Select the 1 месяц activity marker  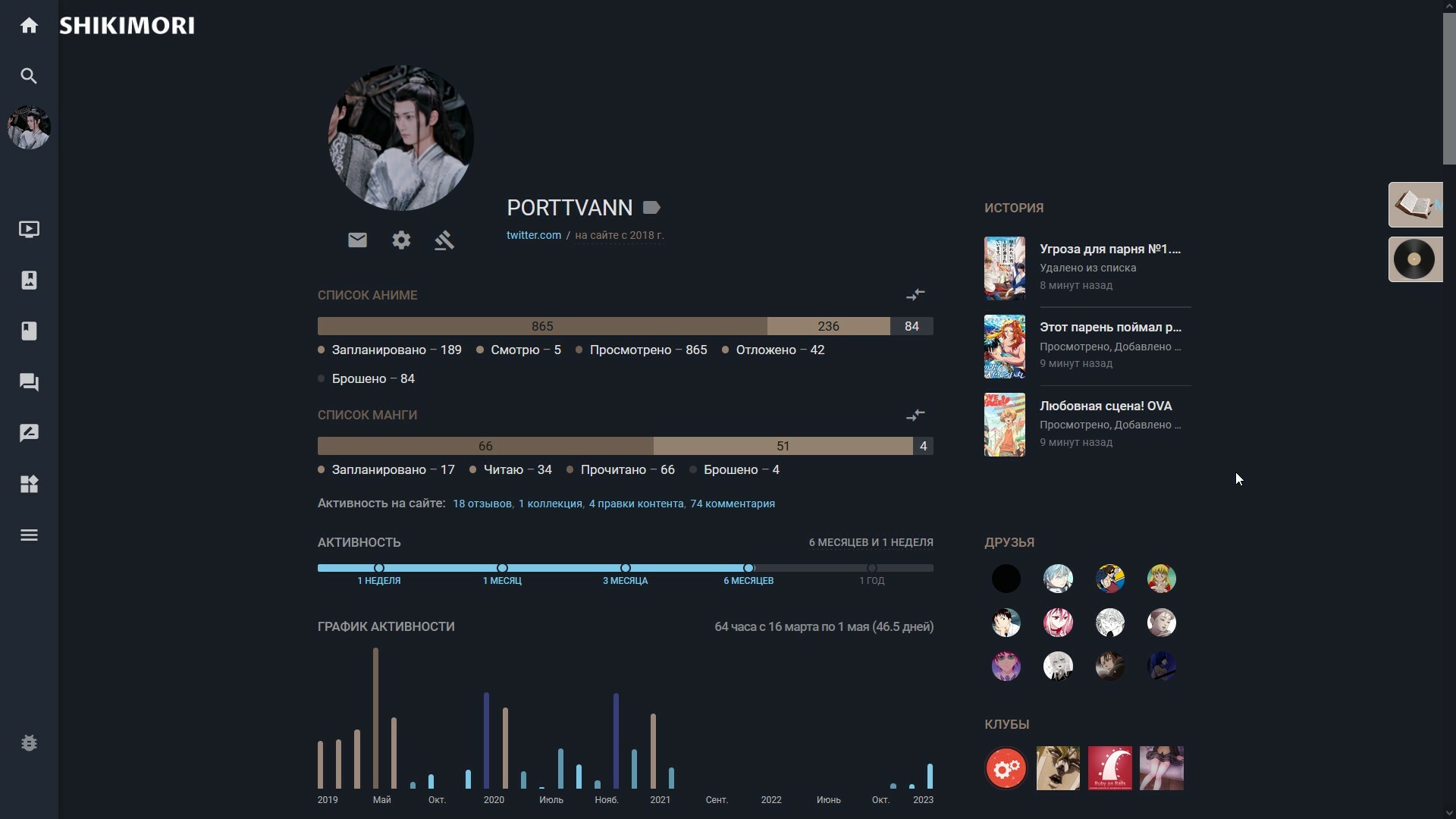[x=502, y=569]
